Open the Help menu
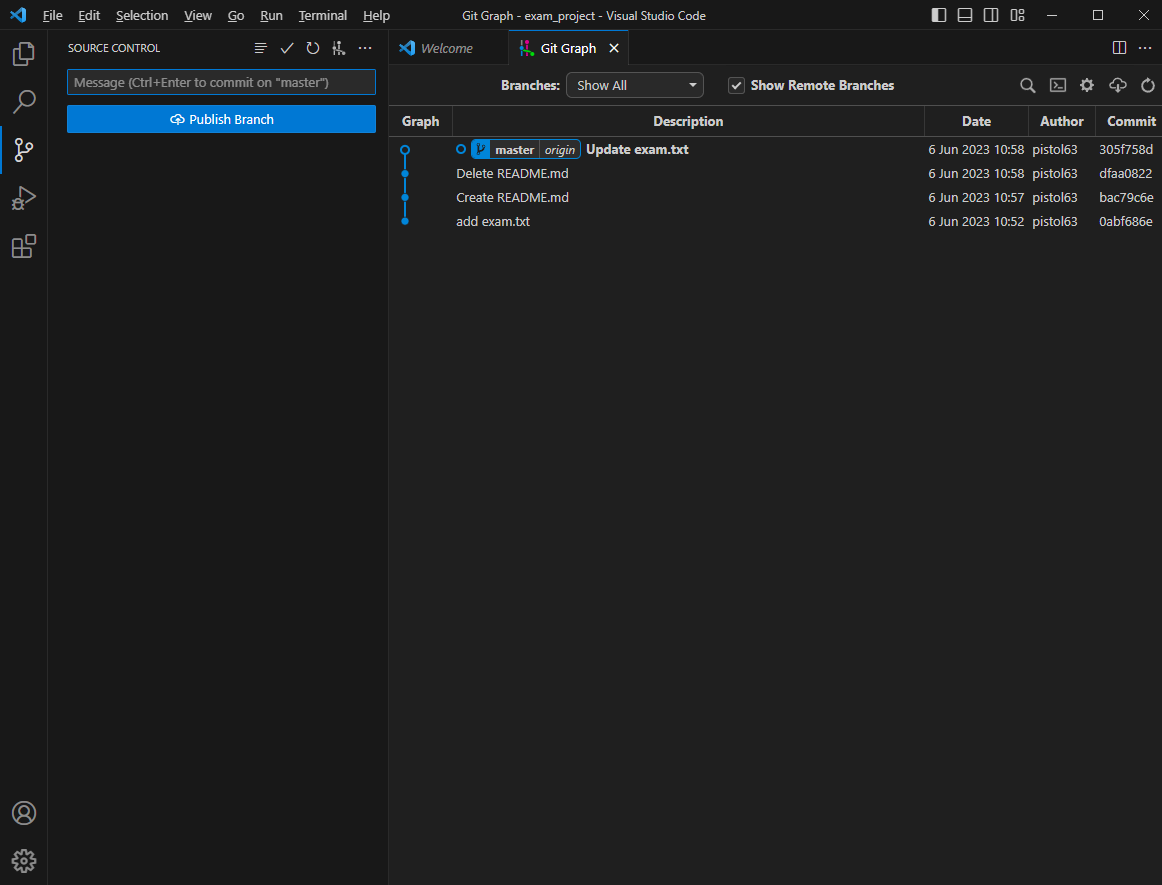Screen dimensions: 1162x885 376,16
